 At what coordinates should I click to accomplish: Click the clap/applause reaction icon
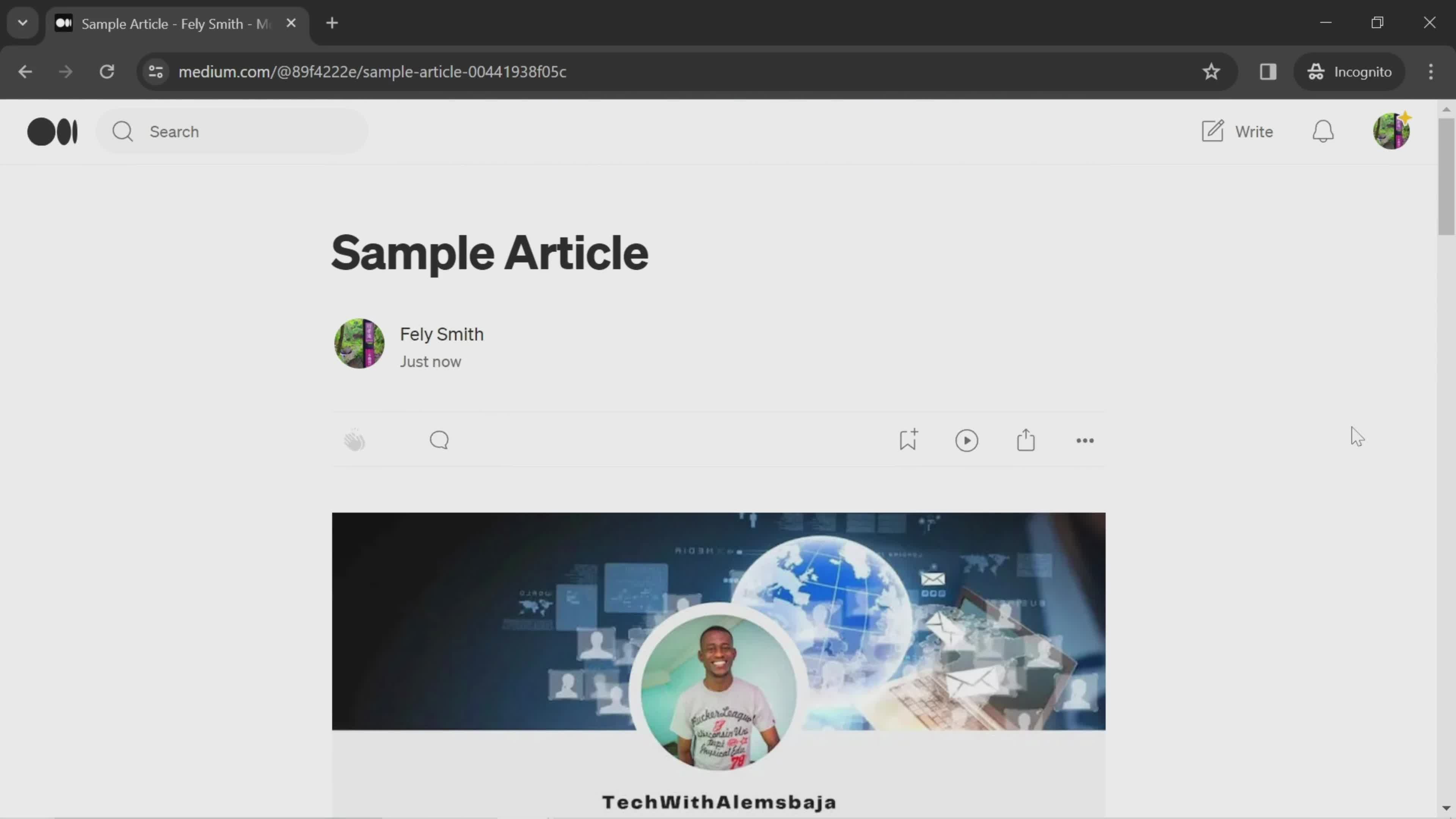[x=355, y=440]
